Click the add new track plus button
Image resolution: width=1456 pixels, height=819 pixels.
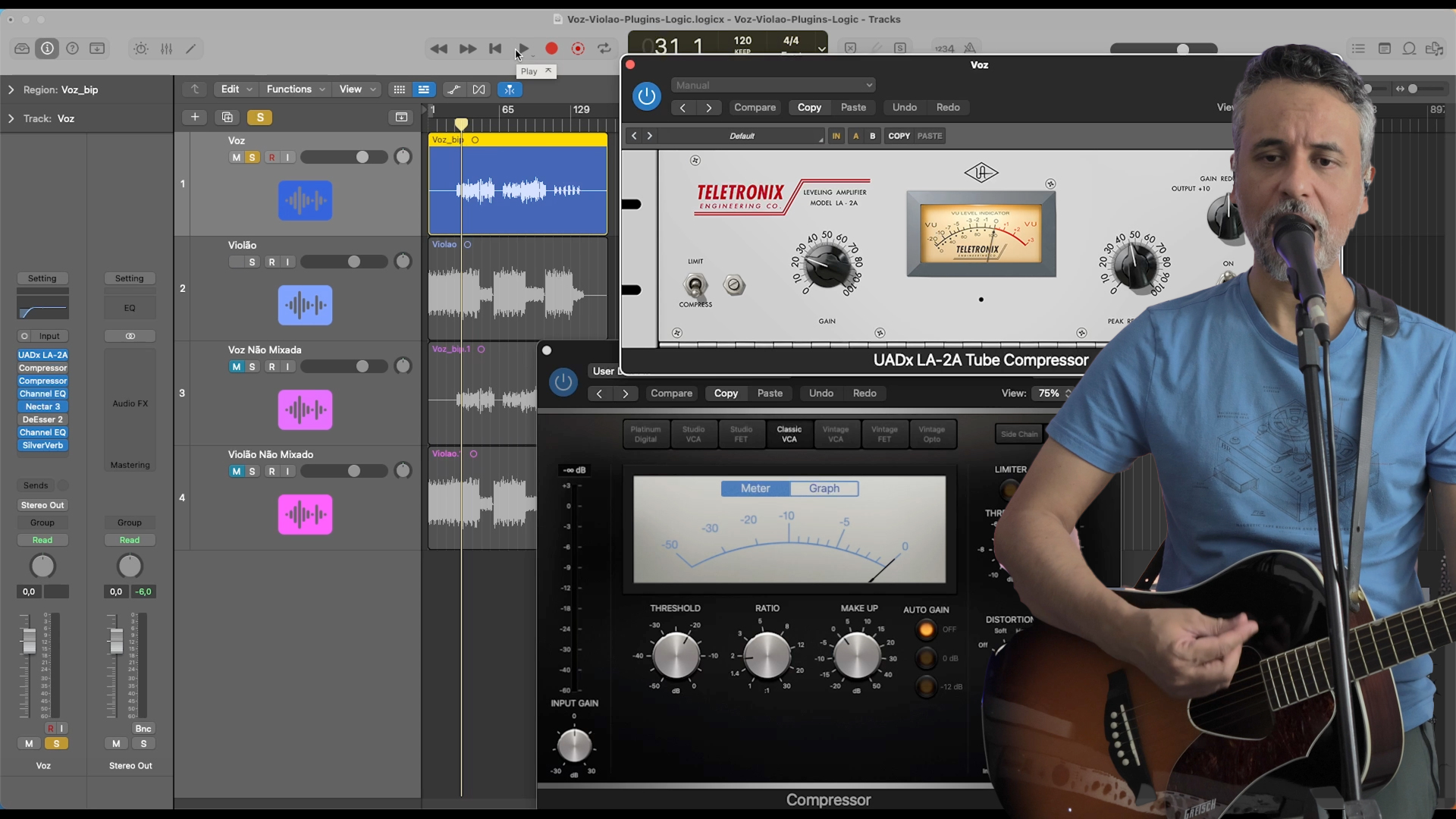195,117
